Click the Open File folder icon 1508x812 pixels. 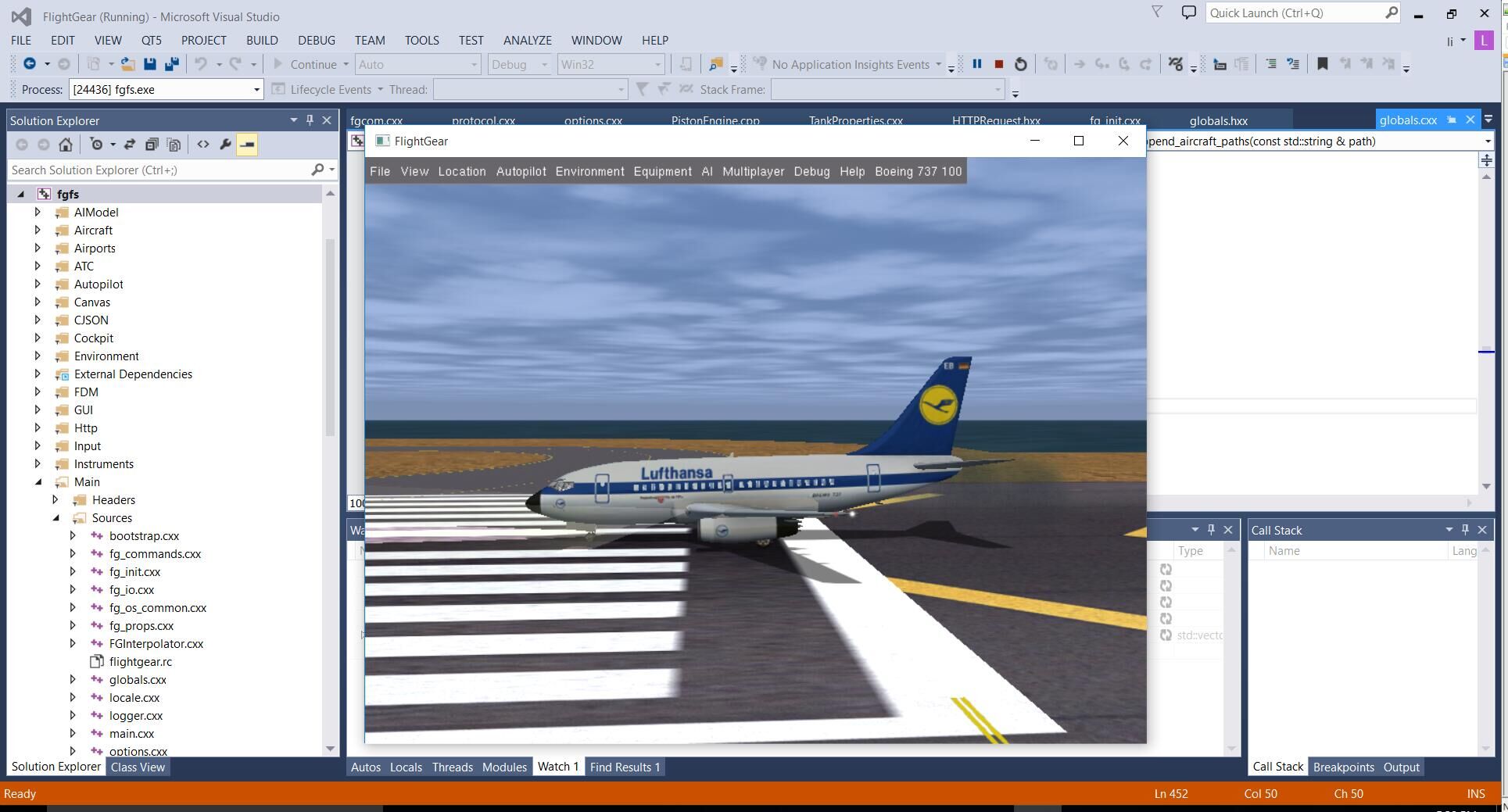coord(128,64)
